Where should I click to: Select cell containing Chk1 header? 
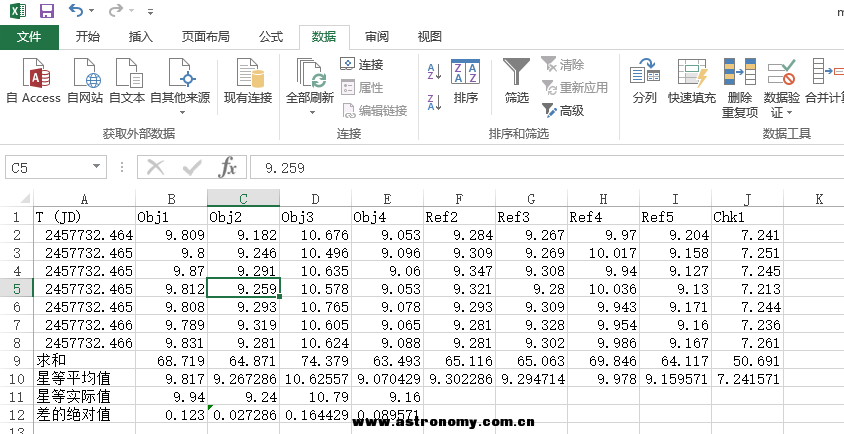tap(747, 216)
